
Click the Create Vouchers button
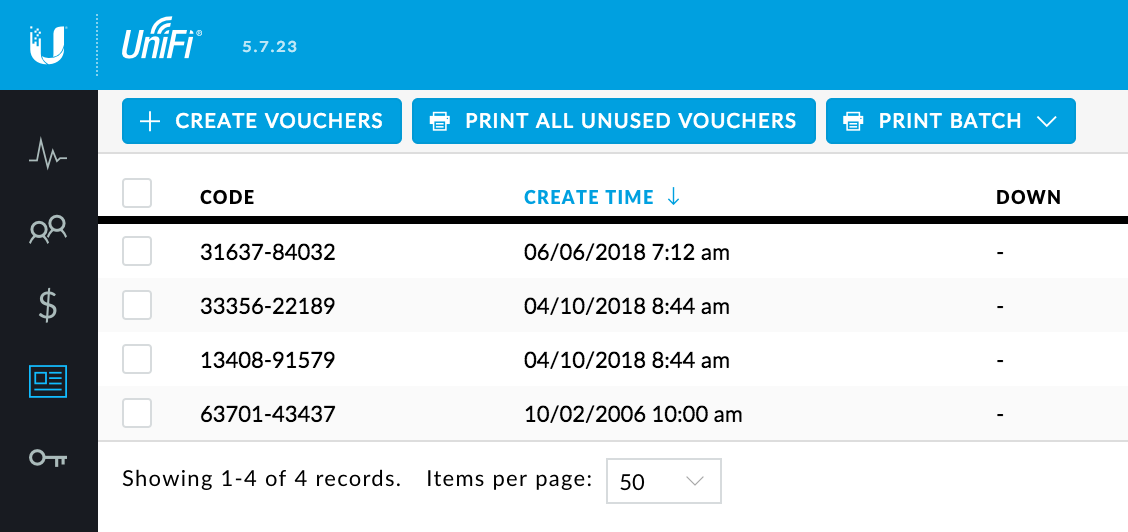(261, 121)
